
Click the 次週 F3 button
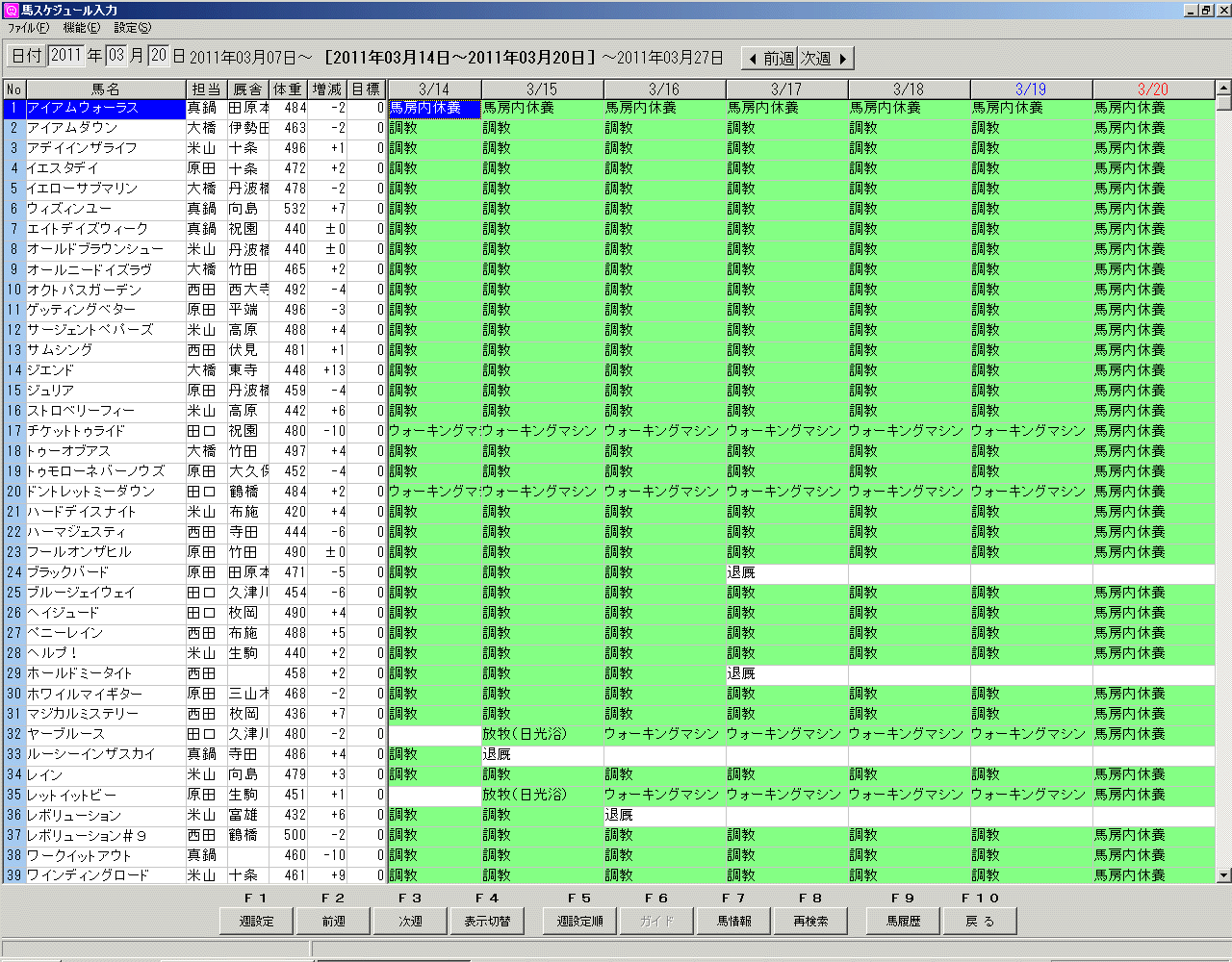click(x=410, y=921)
